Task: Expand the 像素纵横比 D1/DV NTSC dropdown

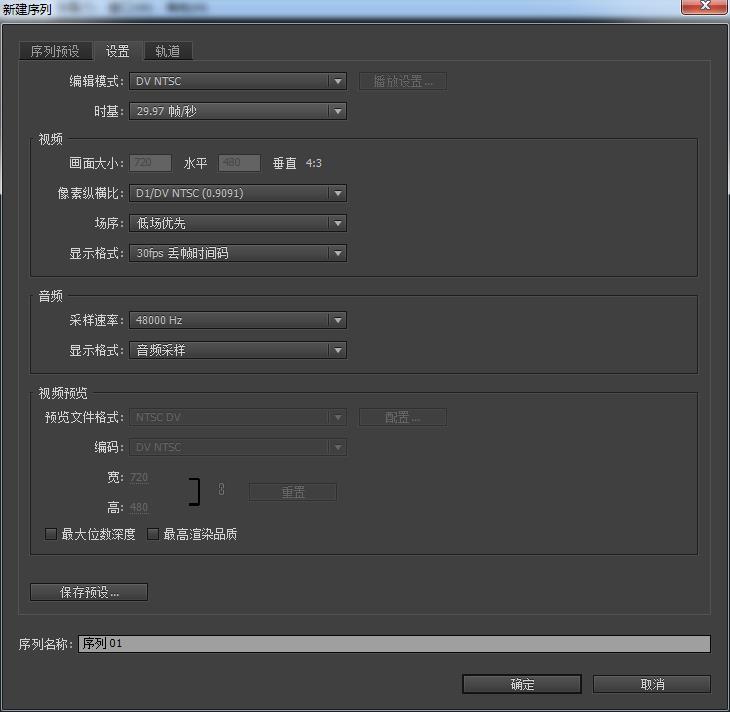Action: [238, 193]
